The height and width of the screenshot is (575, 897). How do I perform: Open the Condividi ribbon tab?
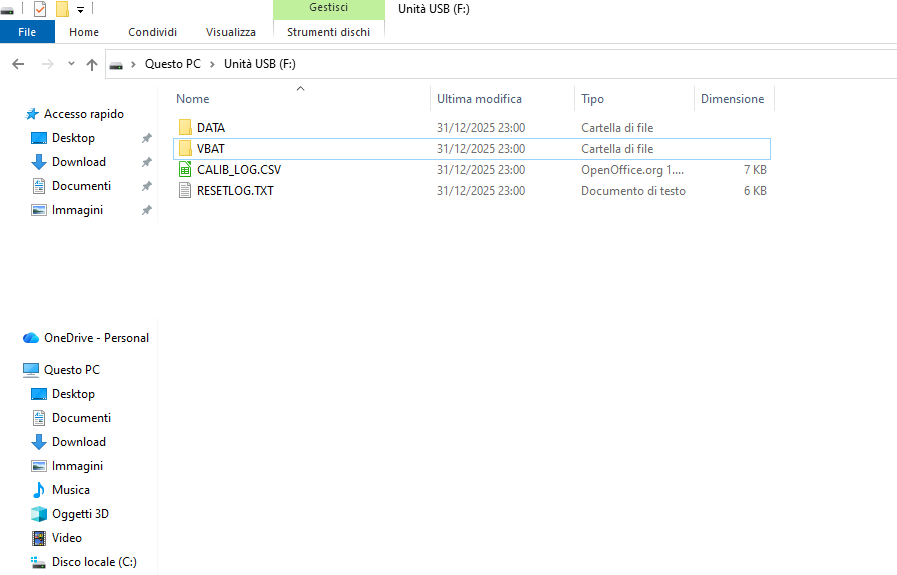pyautogui.click(x=152, y=32)
